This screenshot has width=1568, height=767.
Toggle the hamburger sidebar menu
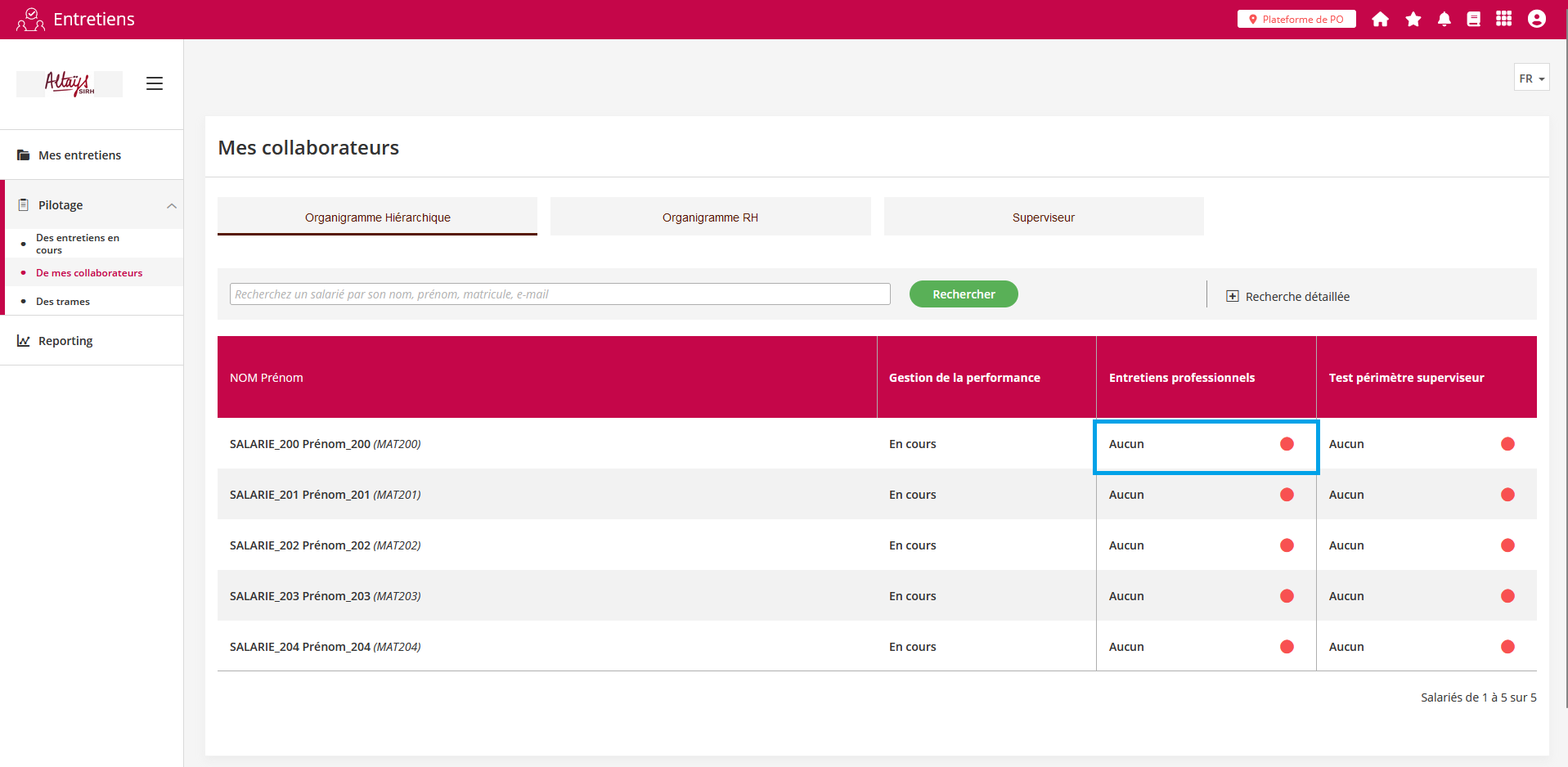(155, 83)
